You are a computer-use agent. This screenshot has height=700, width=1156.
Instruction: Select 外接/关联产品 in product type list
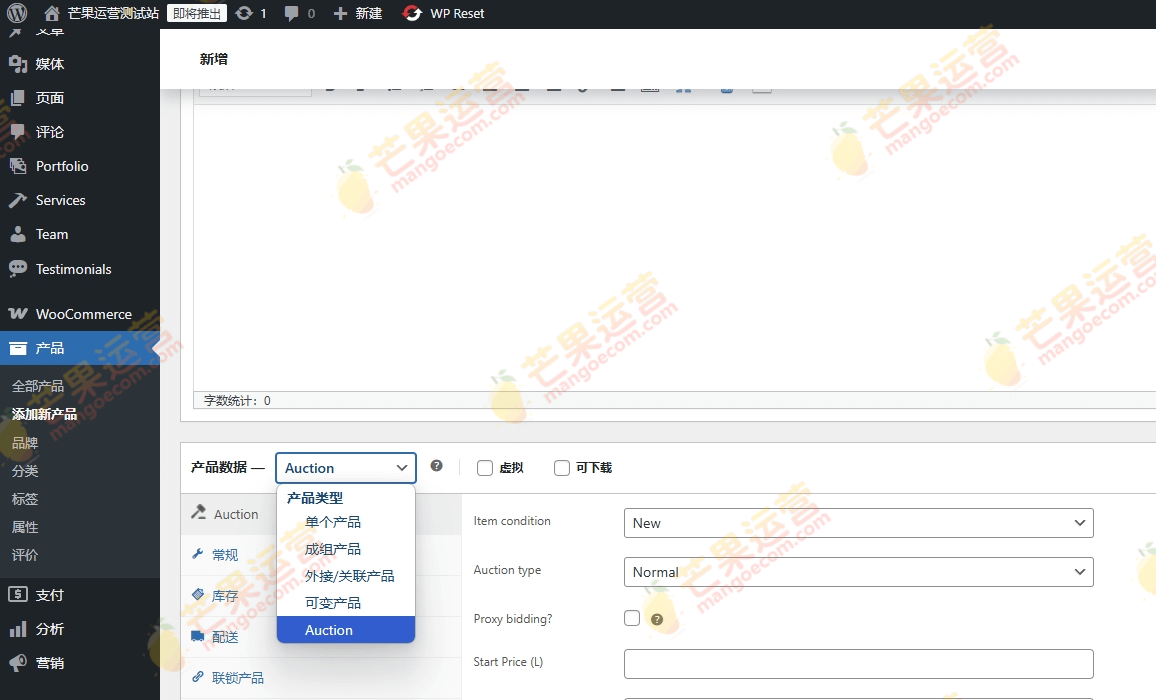(346, 576)
